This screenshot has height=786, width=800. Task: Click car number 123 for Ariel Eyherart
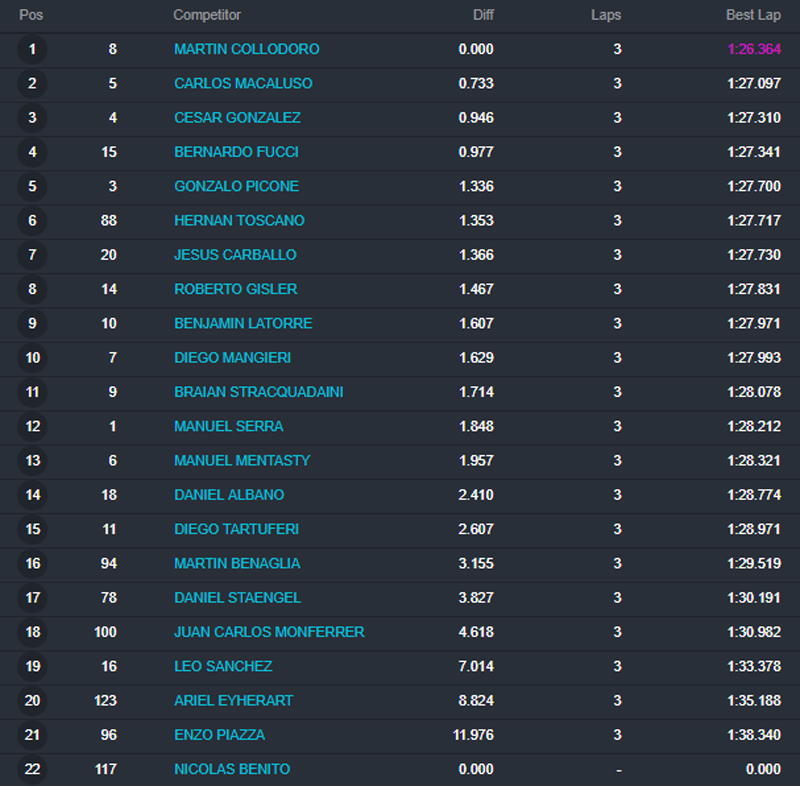104,700
